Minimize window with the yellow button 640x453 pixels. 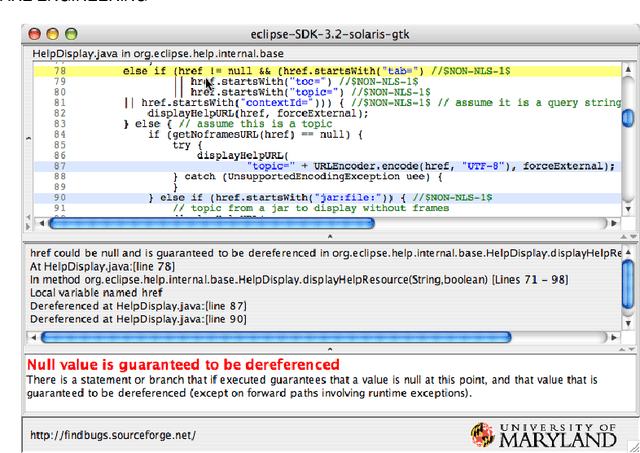coord(53,34)
